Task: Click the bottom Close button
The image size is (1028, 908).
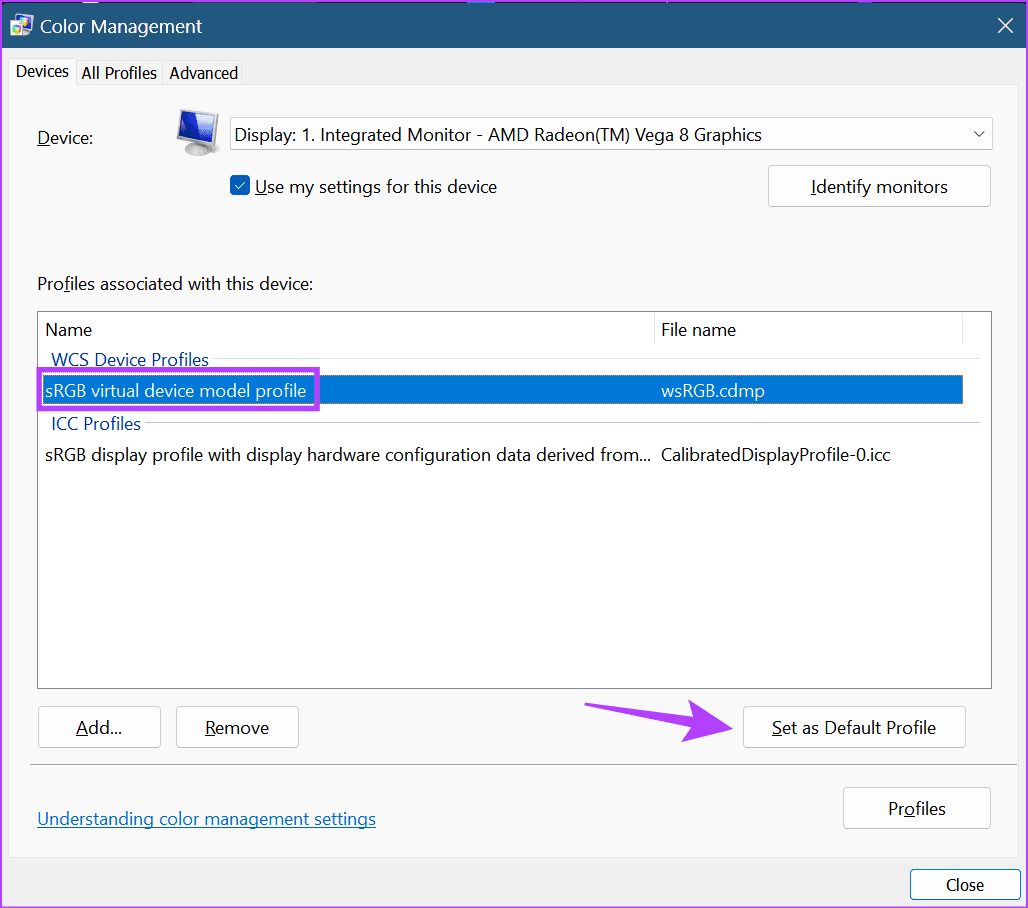Action: (964, 885)
